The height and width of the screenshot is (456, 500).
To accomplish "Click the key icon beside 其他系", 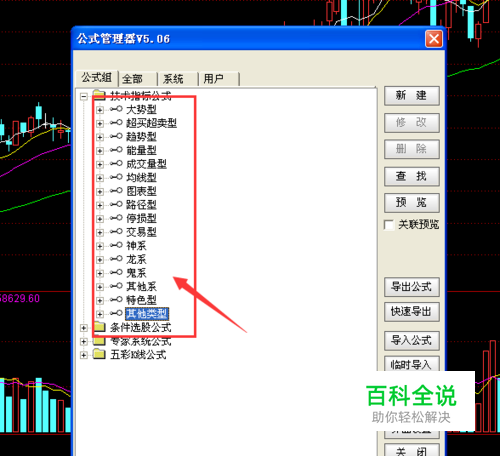I will coord(116,286).
